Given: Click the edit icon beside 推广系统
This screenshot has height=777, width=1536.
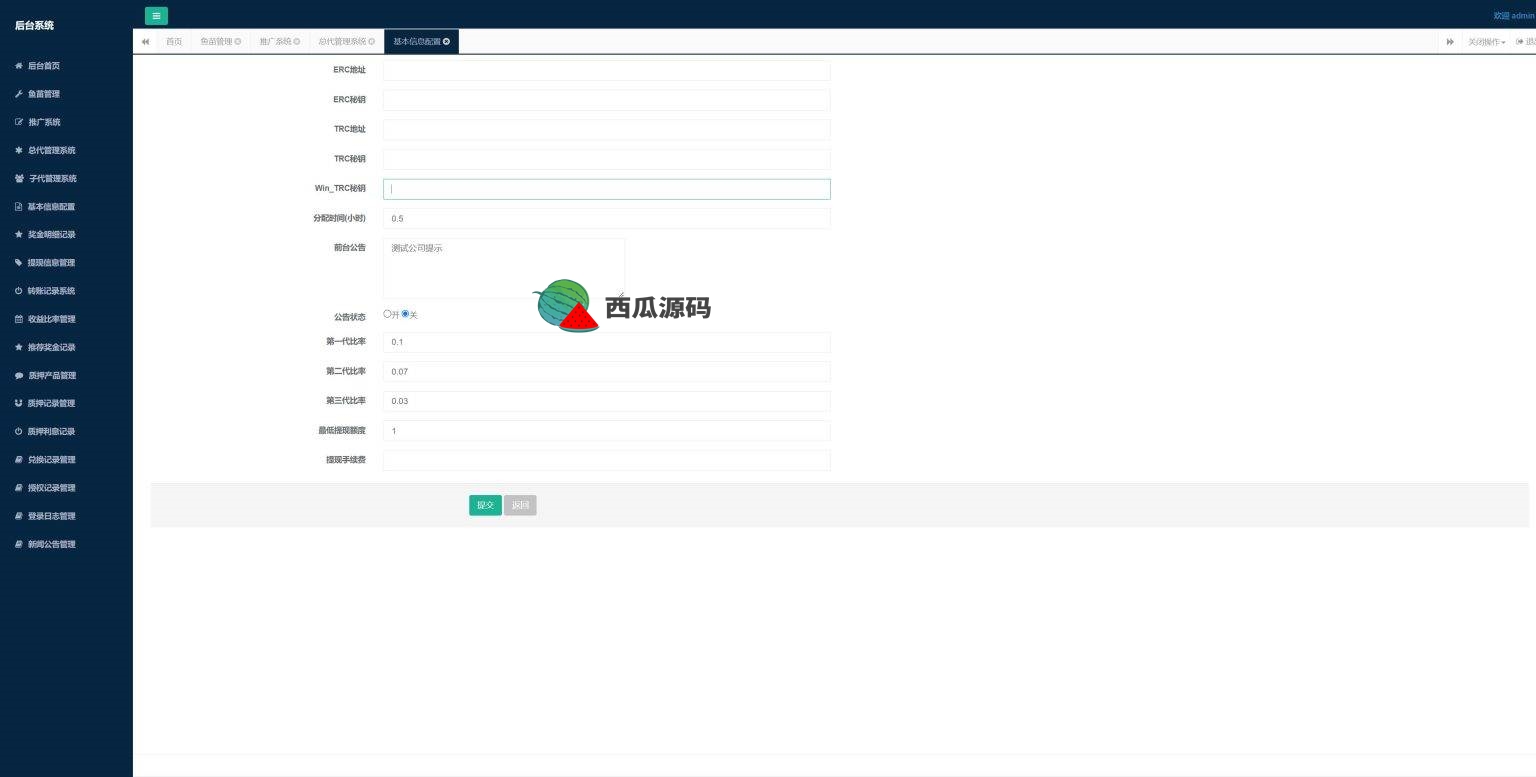Looking at the screenshot, I should pos(19,122).
